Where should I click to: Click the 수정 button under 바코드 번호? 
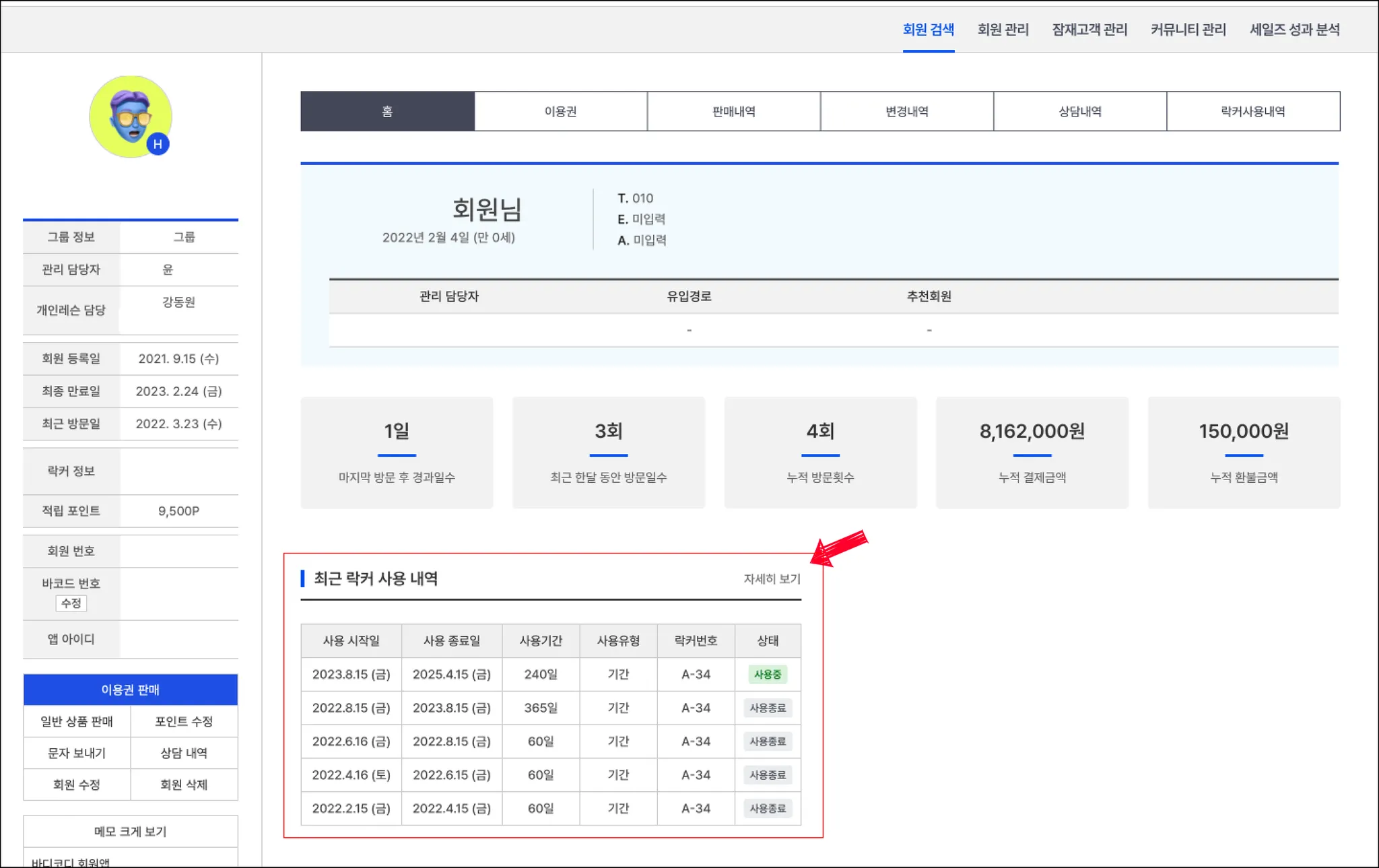point(71,603)
